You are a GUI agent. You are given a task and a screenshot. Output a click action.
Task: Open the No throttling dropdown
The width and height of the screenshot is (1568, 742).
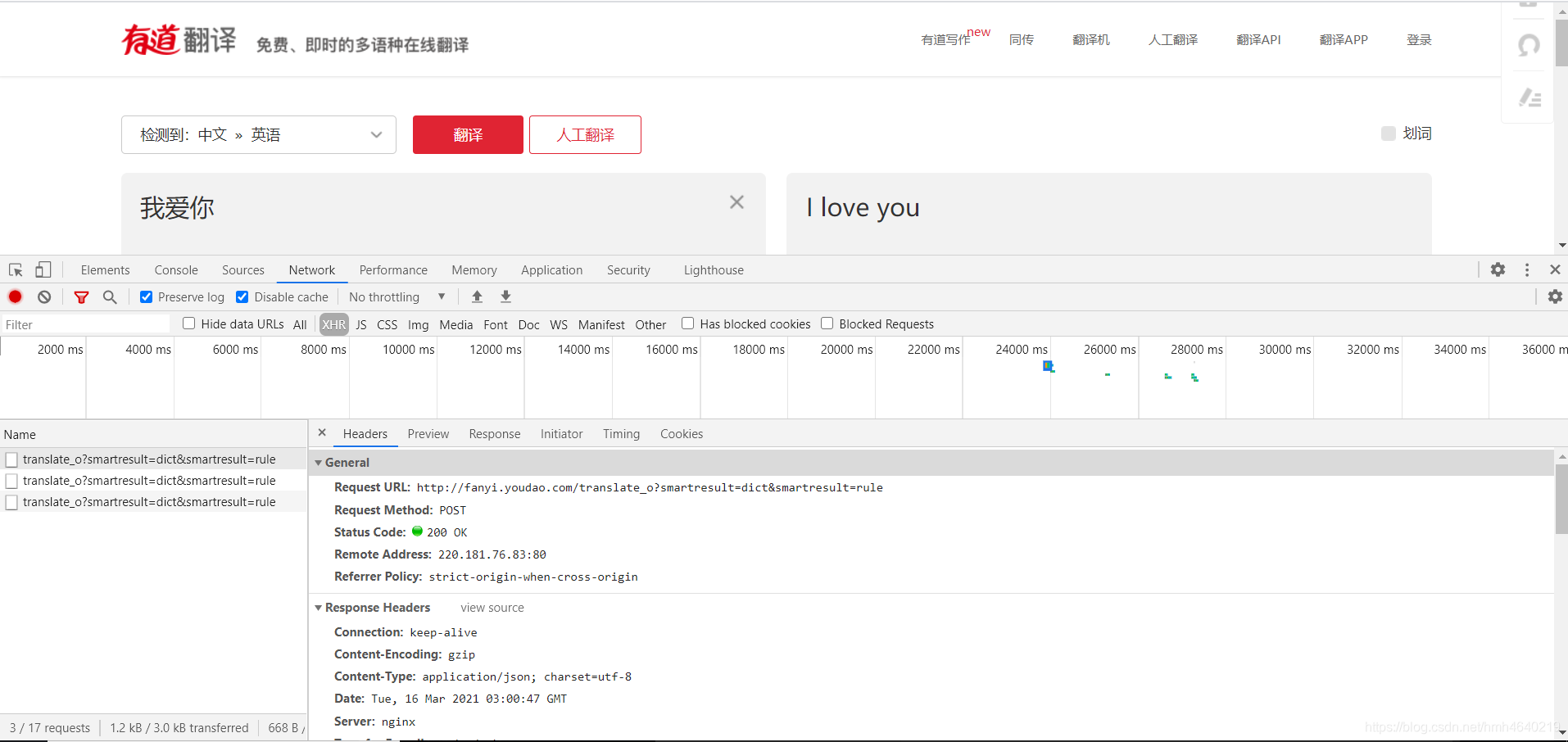tap(397, 296)
